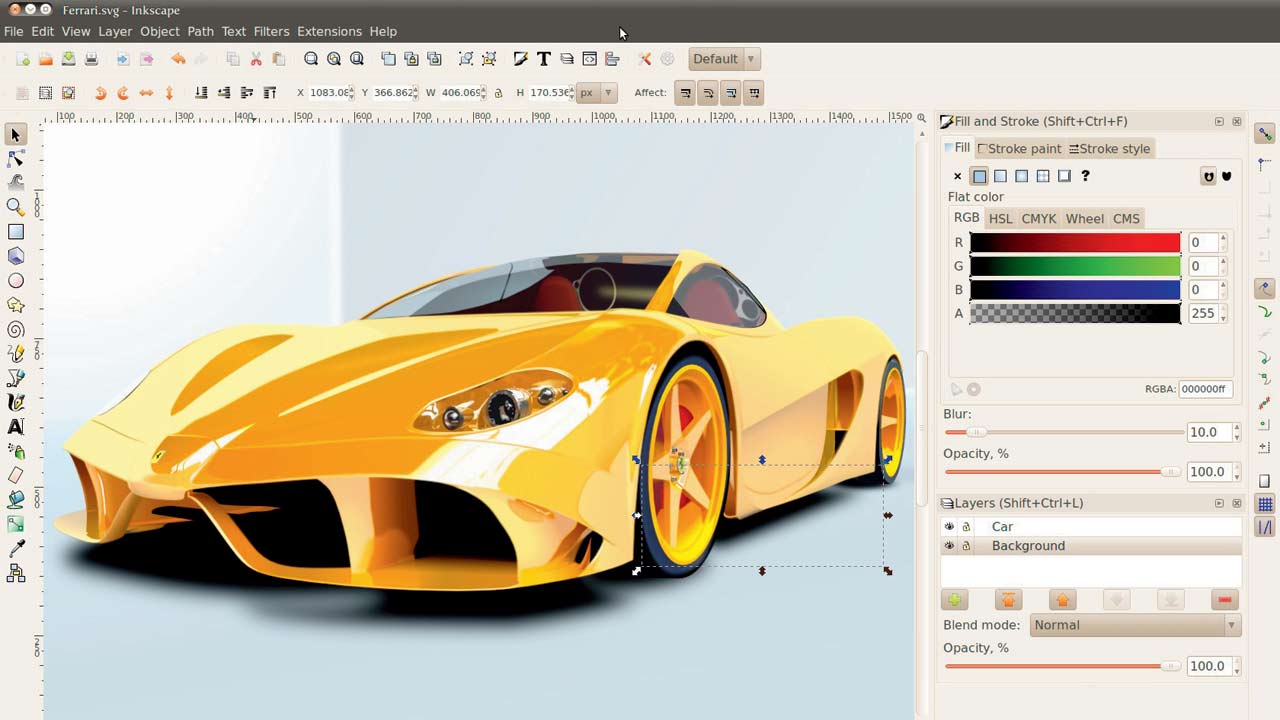Open the Filters menu
Image resolution: width=1280 pixels, height=720 pixels.
[271, 31]
